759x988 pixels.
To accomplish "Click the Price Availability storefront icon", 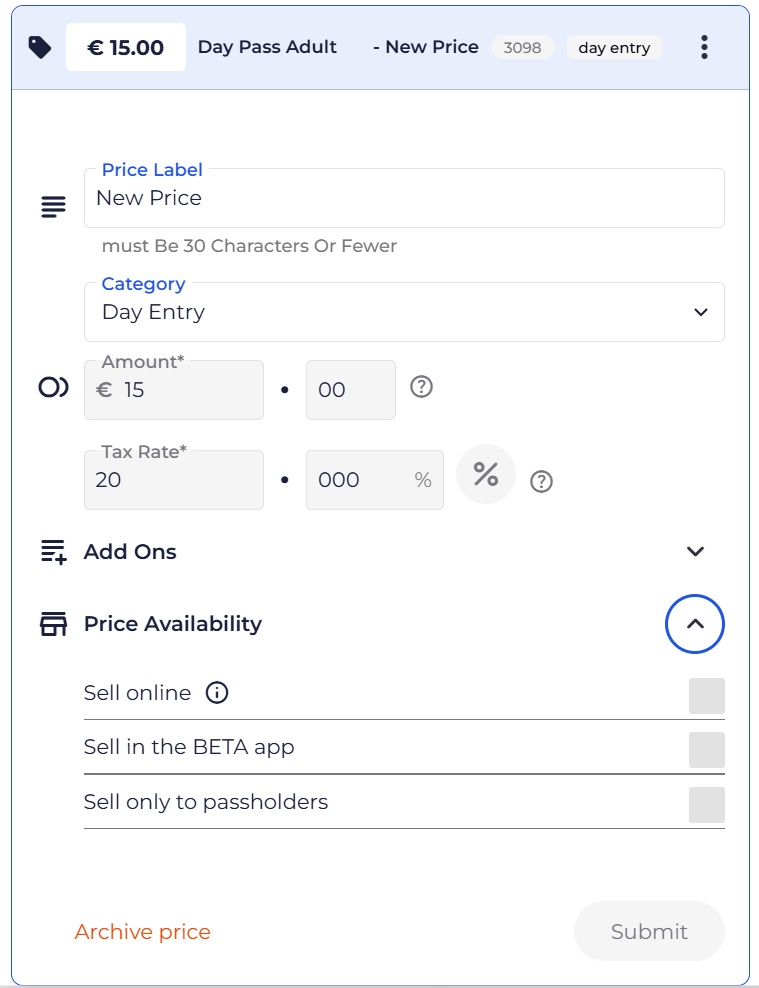I will pyautogui.click(x=53, y=624).
